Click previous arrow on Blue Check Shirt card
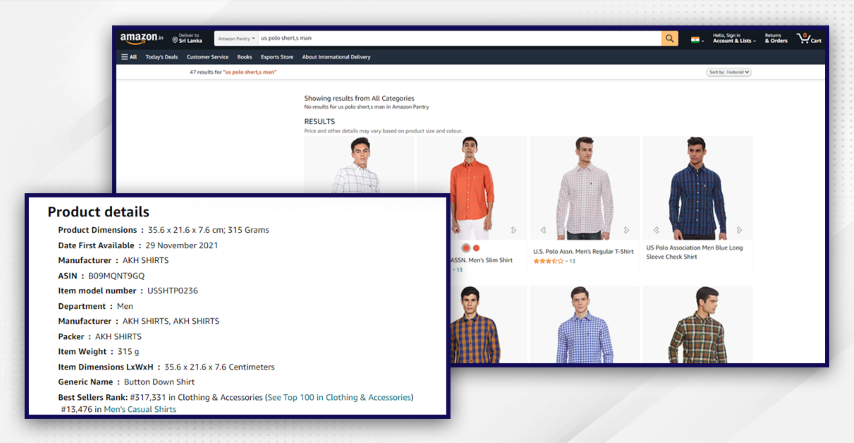Viewport: 854px width, 443px height. pyautogui.click(x=656, y=230)
